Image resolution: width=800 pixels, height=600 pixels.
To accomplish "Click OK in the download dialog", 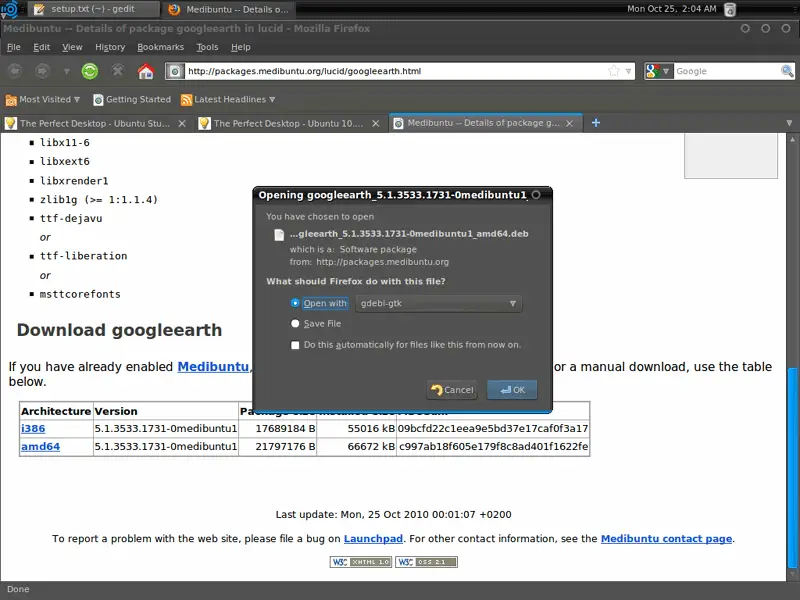I will tap(512, 390).
